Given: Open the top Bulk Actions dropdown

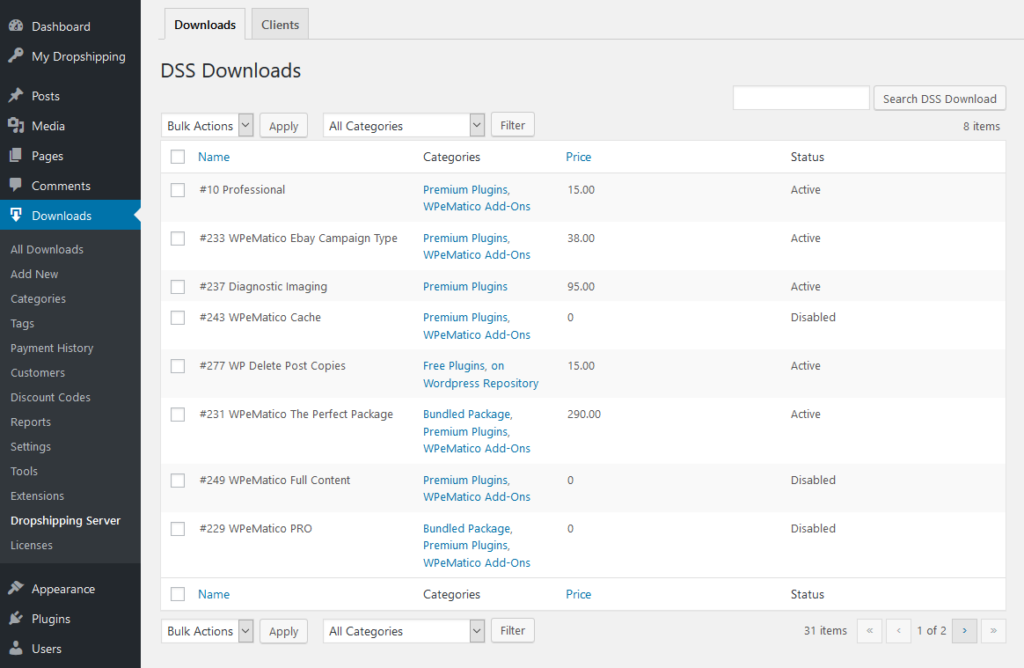Looking at the screenshot, I should 207,126.
